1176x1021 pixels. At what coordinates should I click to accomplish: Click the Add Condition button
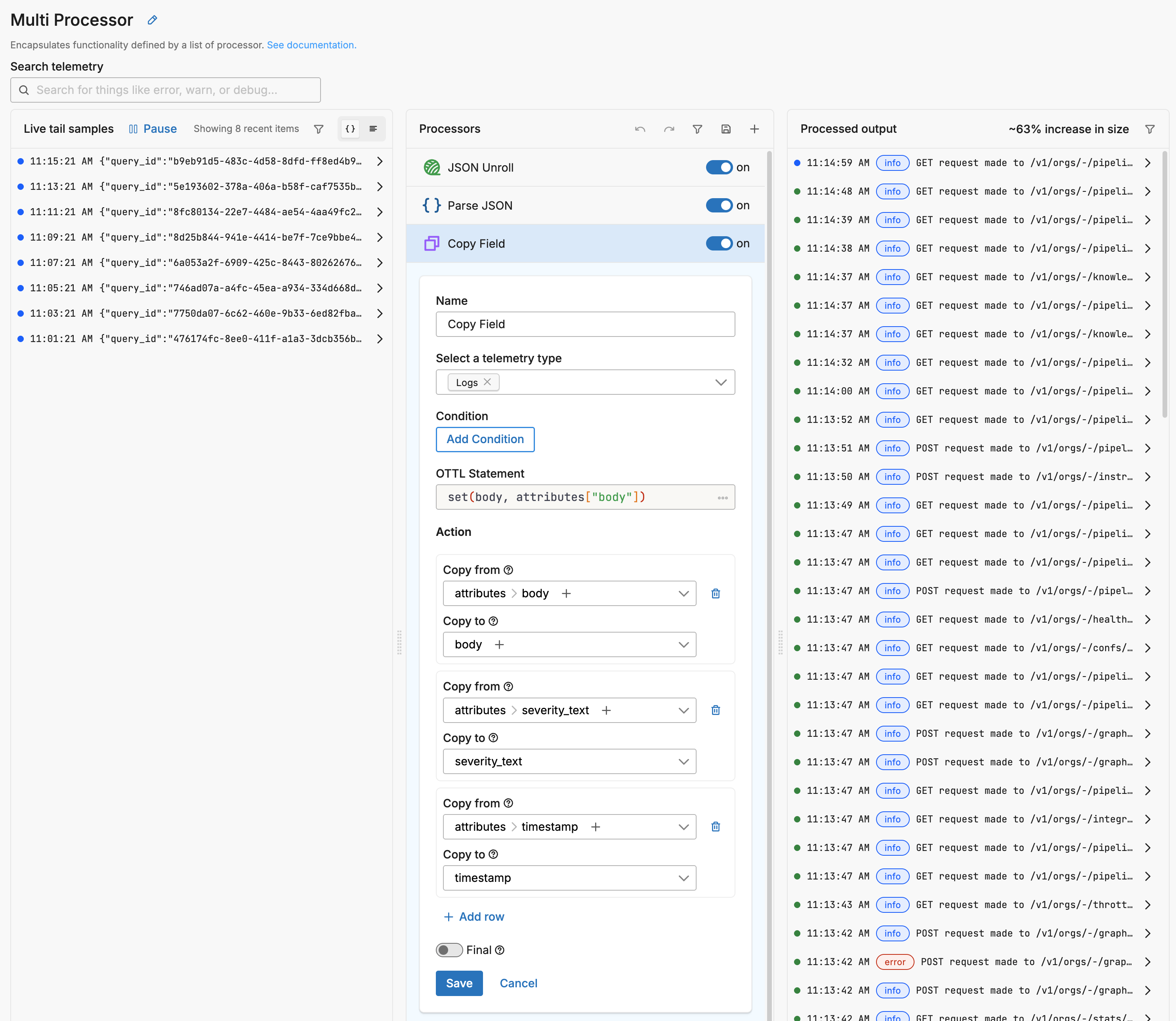485,439
